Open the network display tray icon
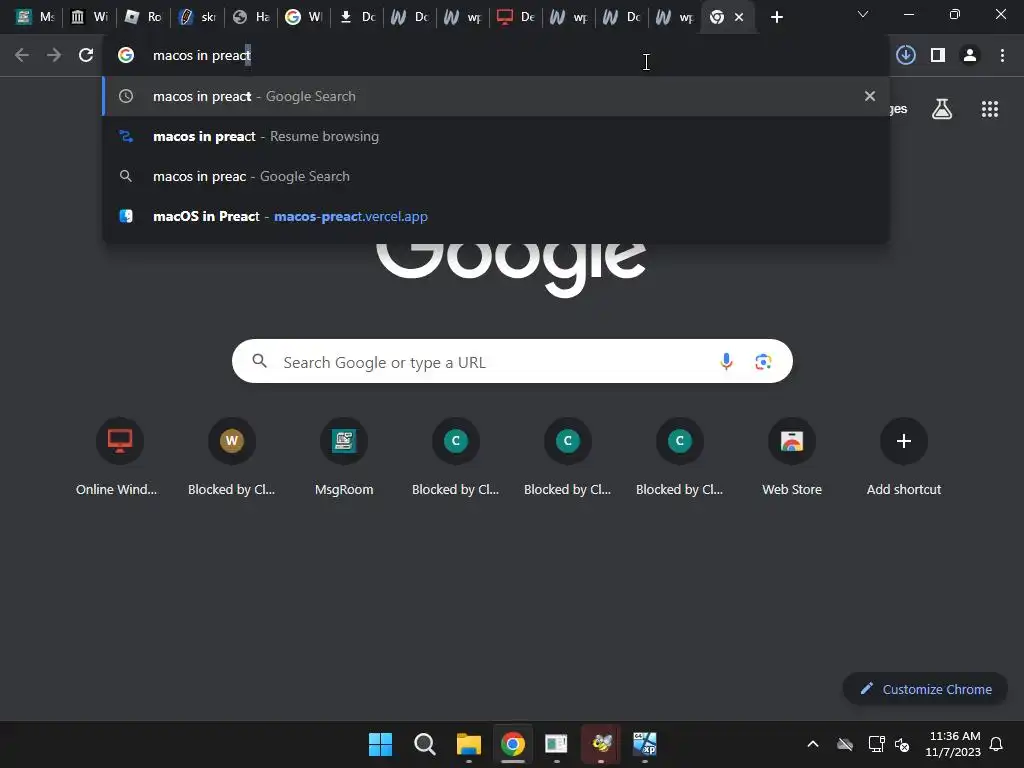The height and width of the screenshot is (768, 1024). pyautogui.click(x=876, y=744)
